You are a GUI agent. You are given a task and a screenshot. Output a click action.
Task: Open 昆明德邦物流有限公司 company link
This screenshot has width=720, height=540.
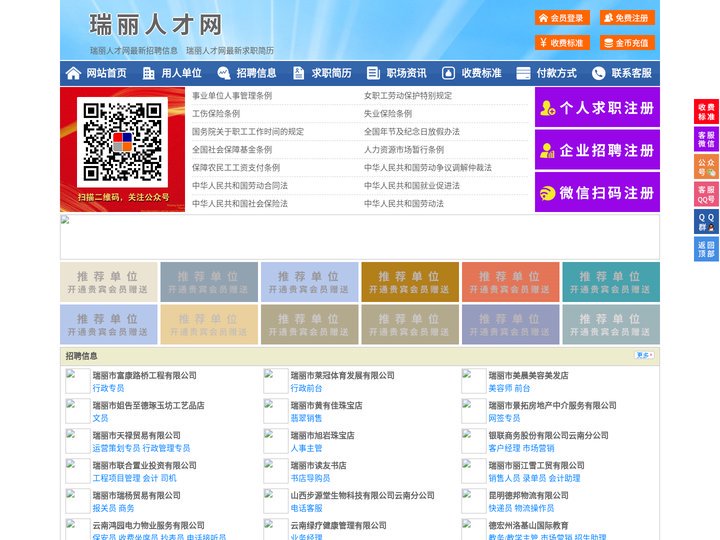point(528,495)
